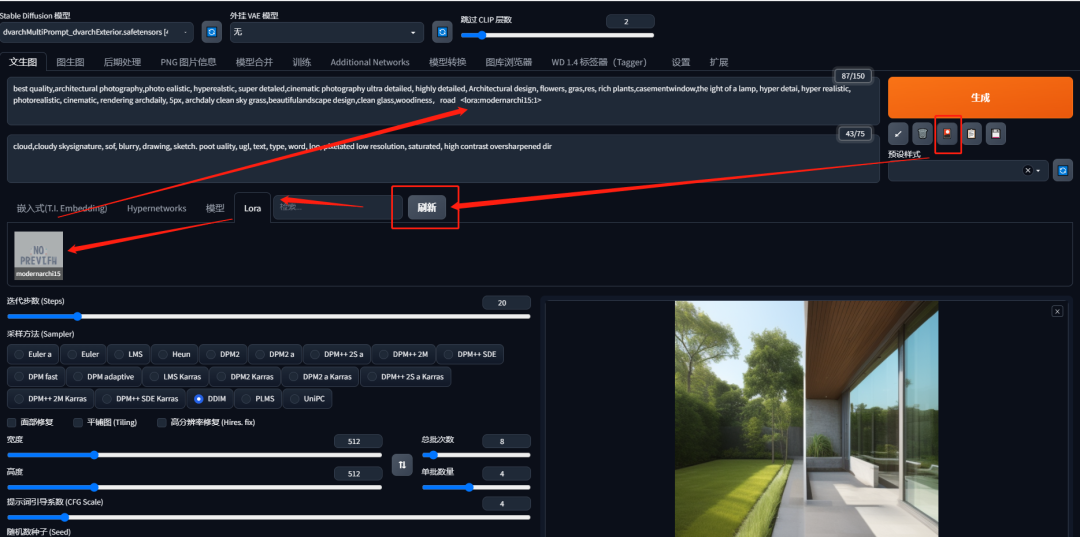Select the LMS Karras sampler
1080x537 pixels.
point(176,377)
